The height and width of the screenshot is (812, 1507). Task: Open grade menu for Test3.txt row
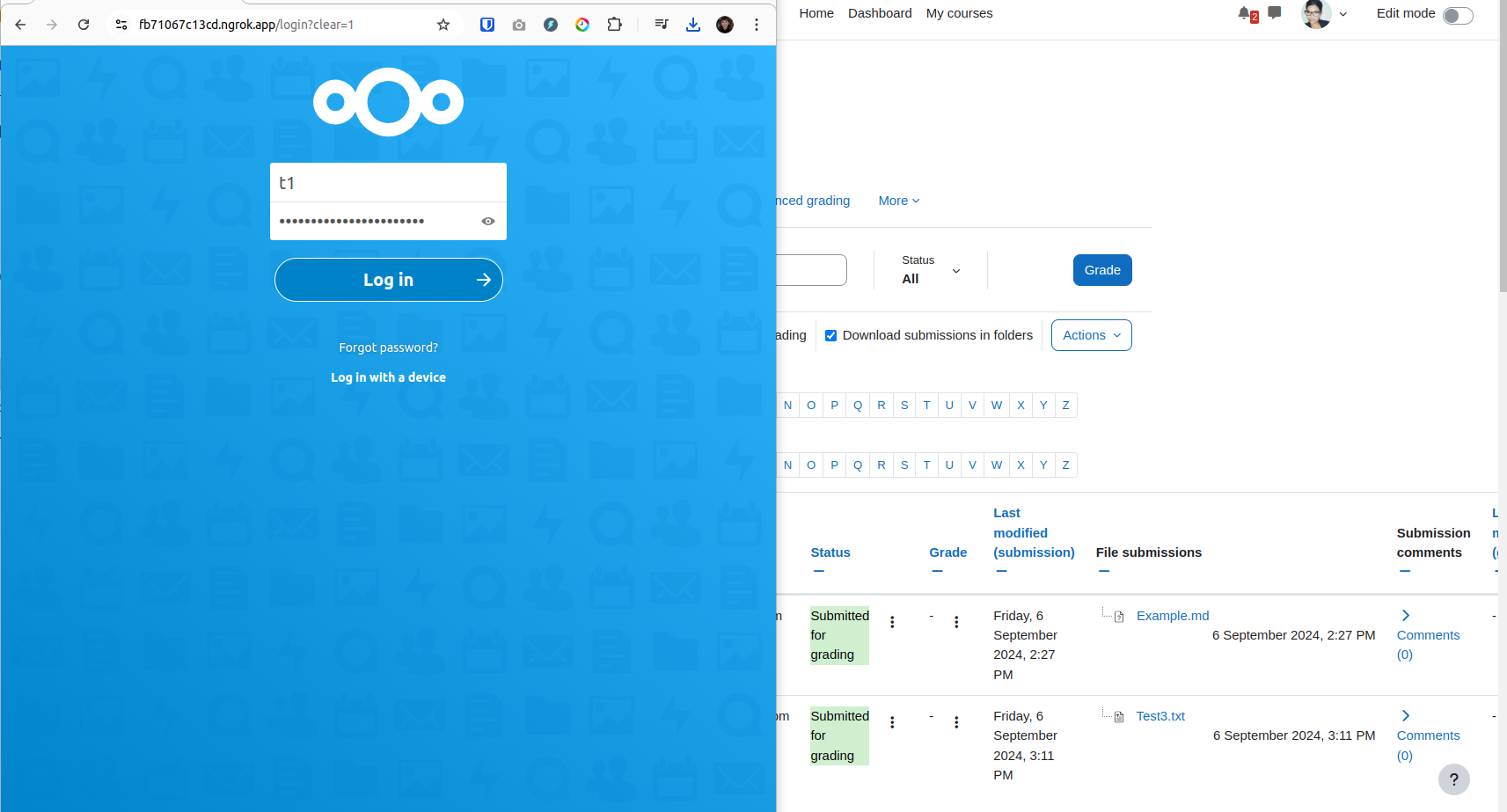pos(956,722)
